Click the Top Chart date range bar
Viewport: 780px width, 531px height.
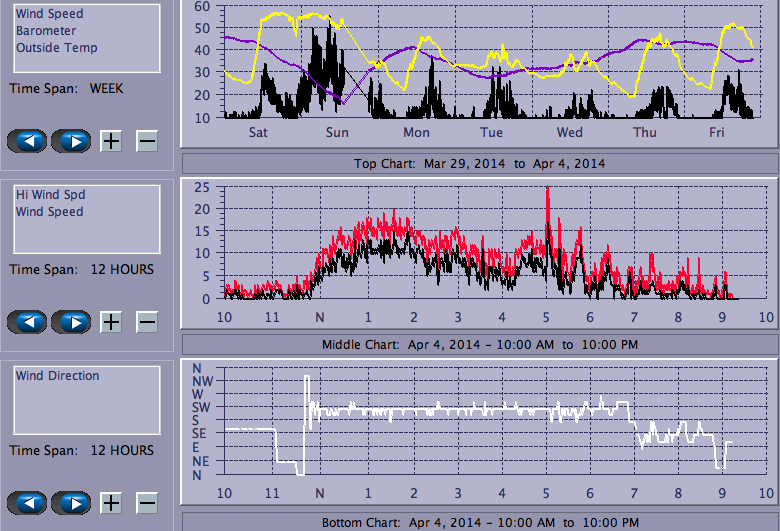(x=478, y=163)
